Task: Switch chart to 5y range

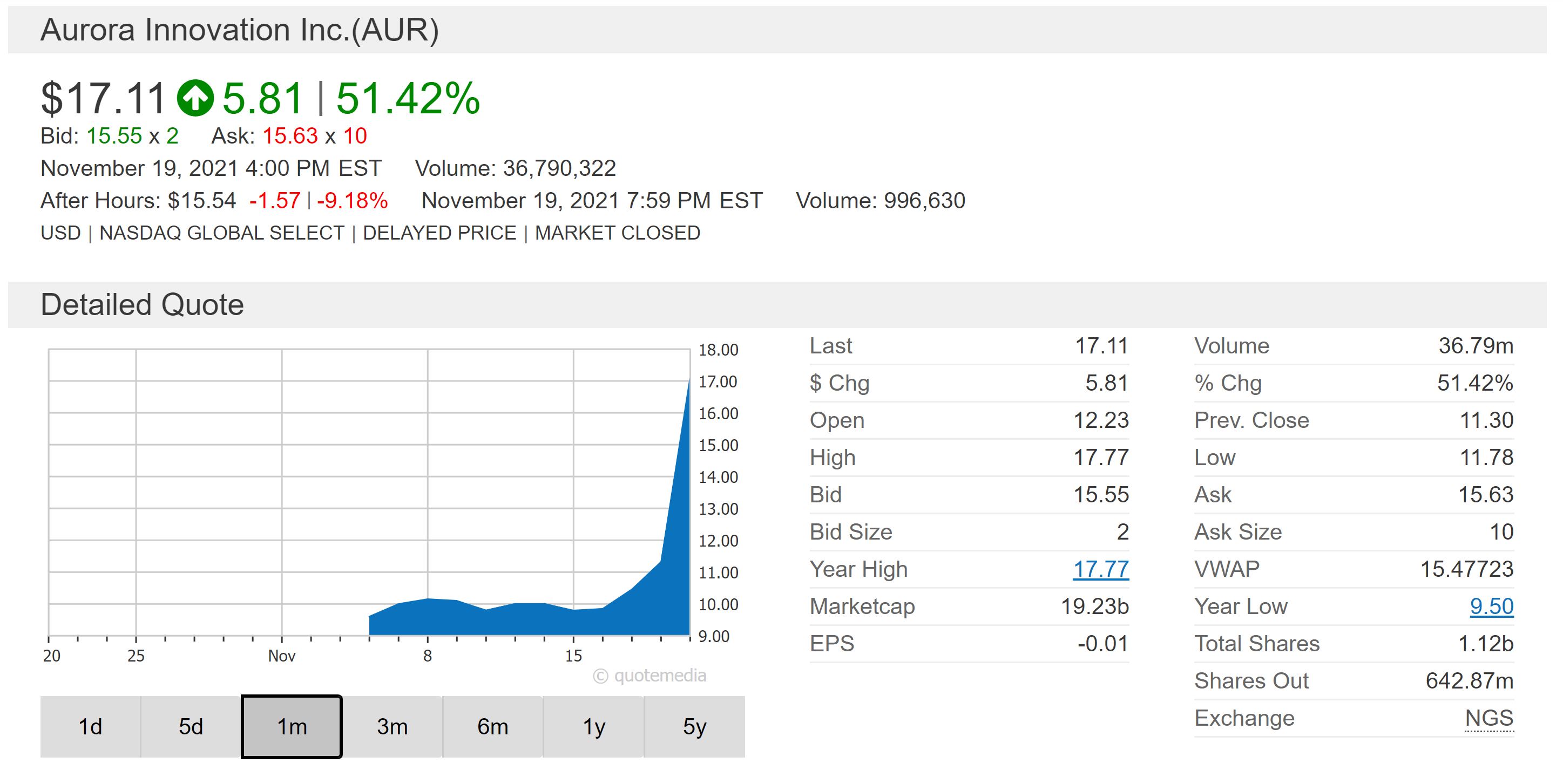Action: 694,726
